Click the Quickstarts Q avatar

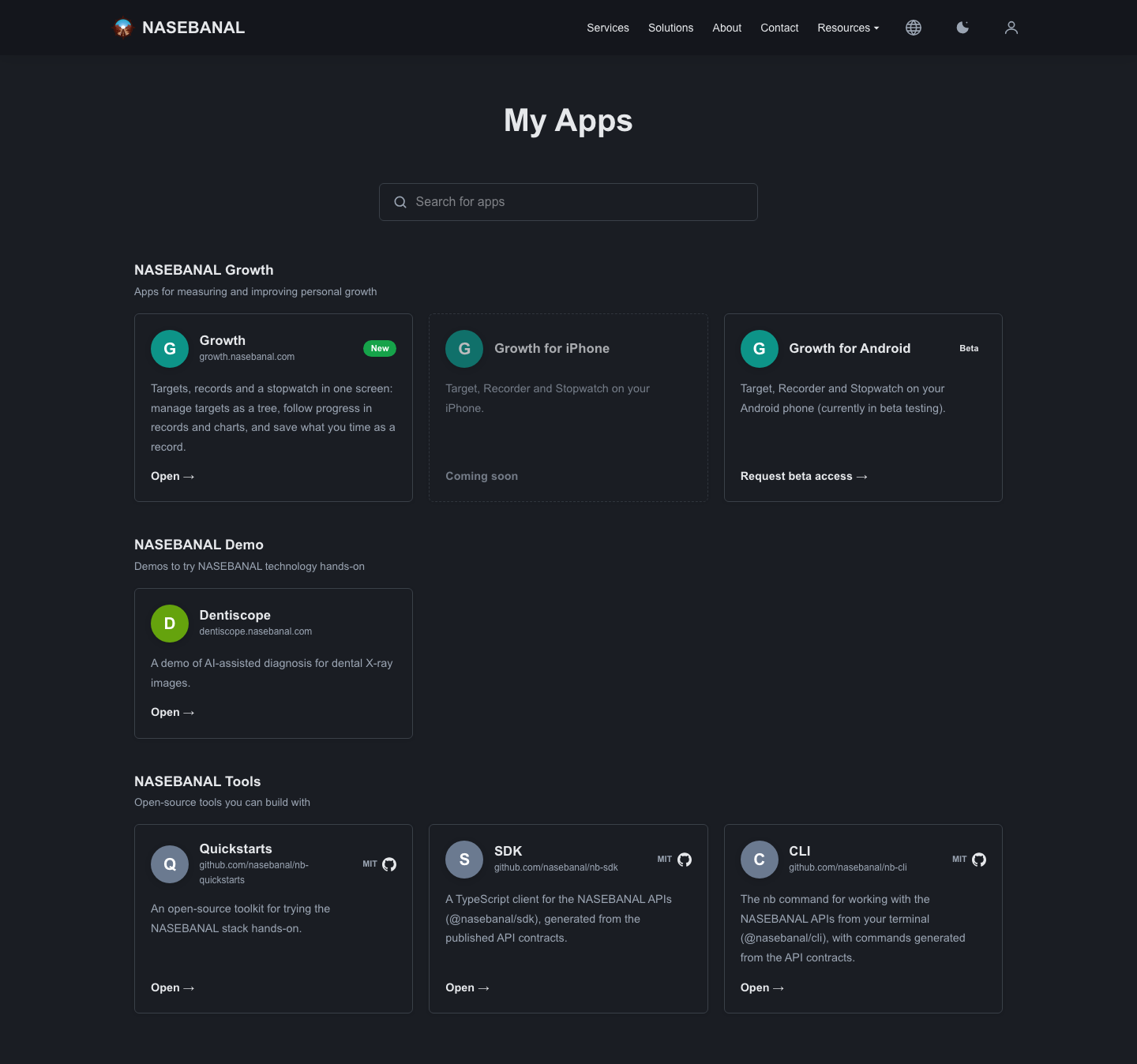click(x=170, y=864)
